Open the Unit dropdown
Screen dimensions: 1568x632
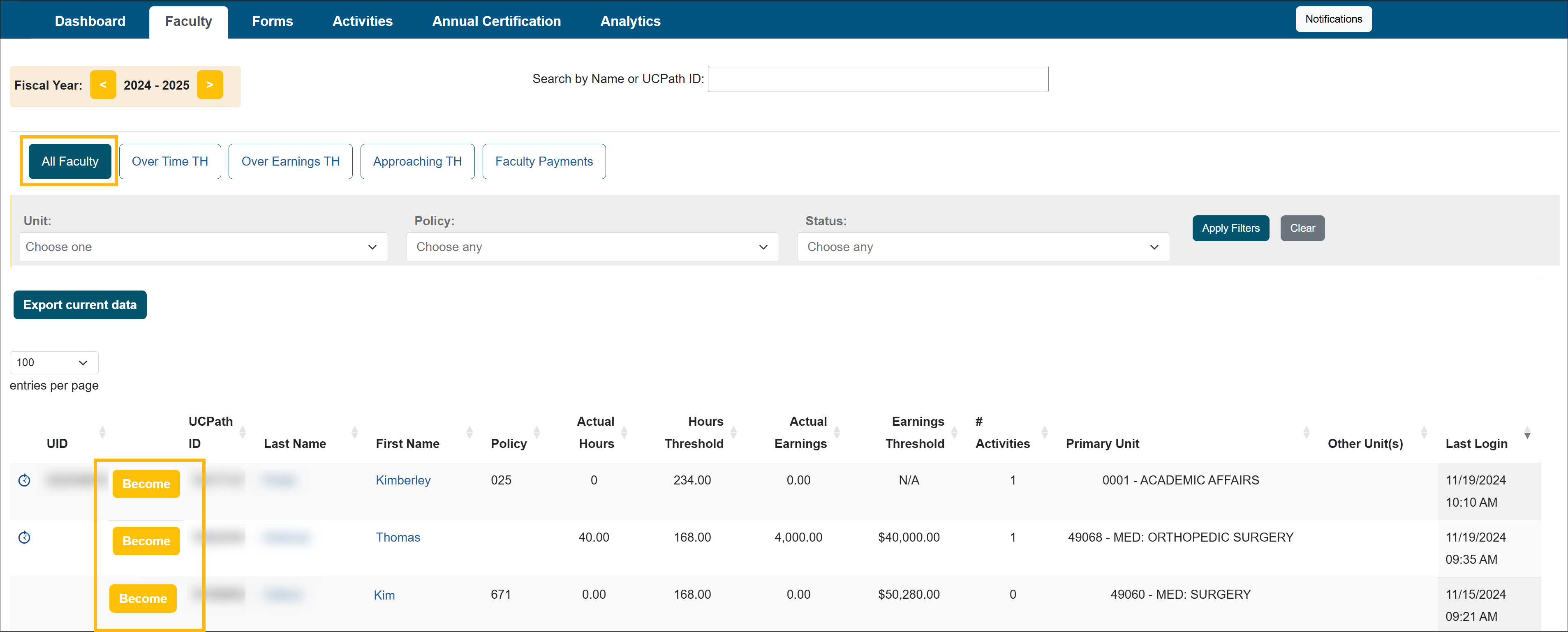[203, 247]
